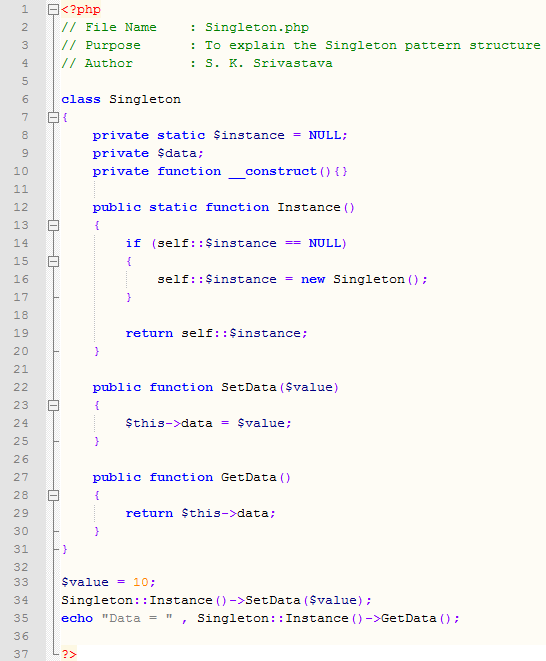Click line number 37 in the margin
Viewport: 546px width, 661px height.
pyautogui.click(x=21, y=654)
